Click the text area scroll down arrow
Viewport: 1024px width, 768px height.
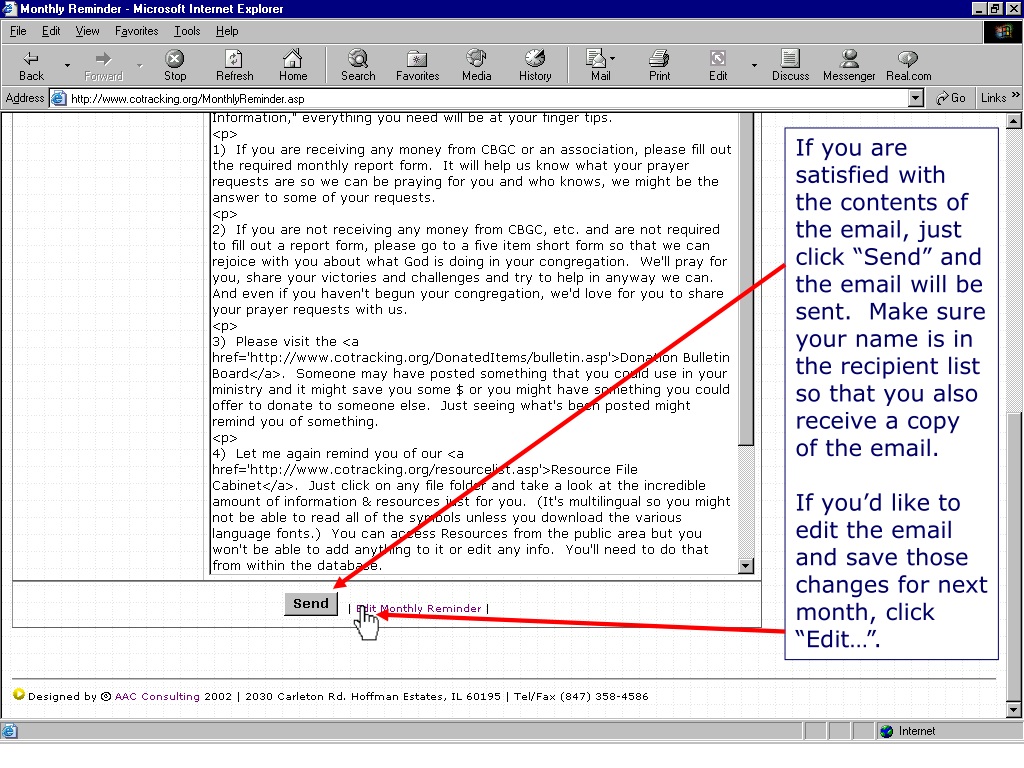coord(746,566)
